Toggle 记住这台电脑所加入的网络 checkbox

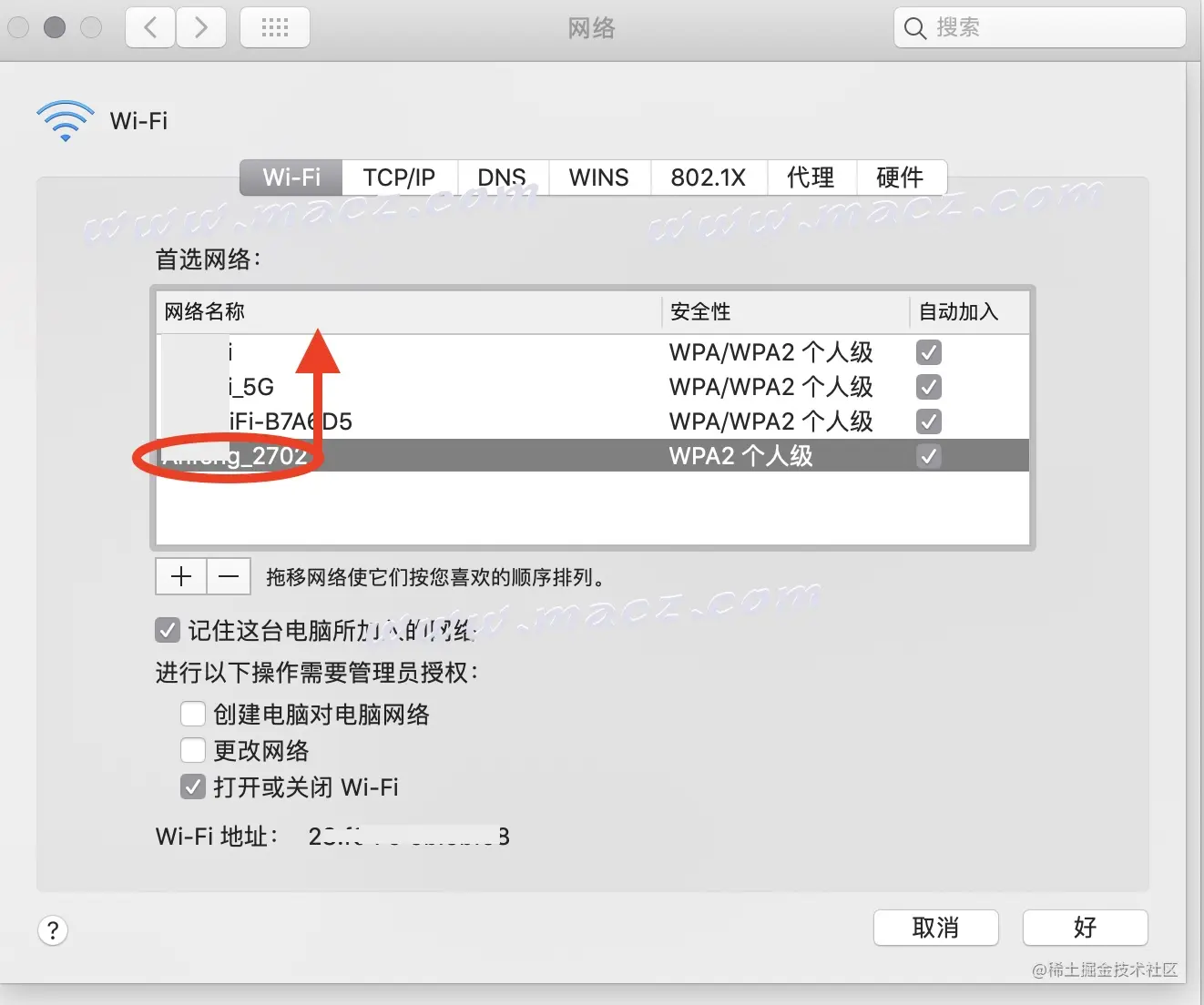(x=168, y=630)
